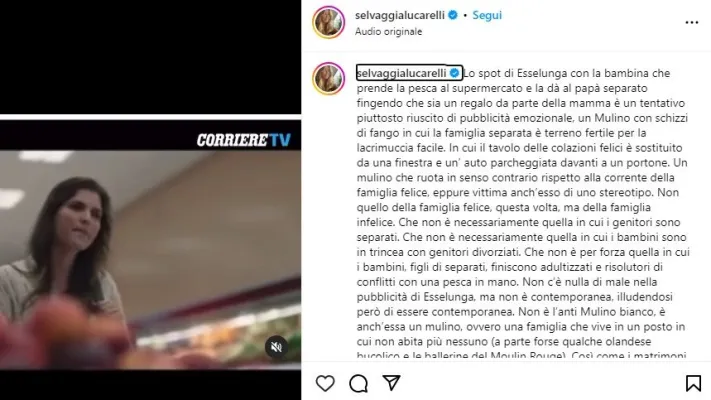Click the black bar below the video
This screenshot has width=711, height=400.
(150, 385)
